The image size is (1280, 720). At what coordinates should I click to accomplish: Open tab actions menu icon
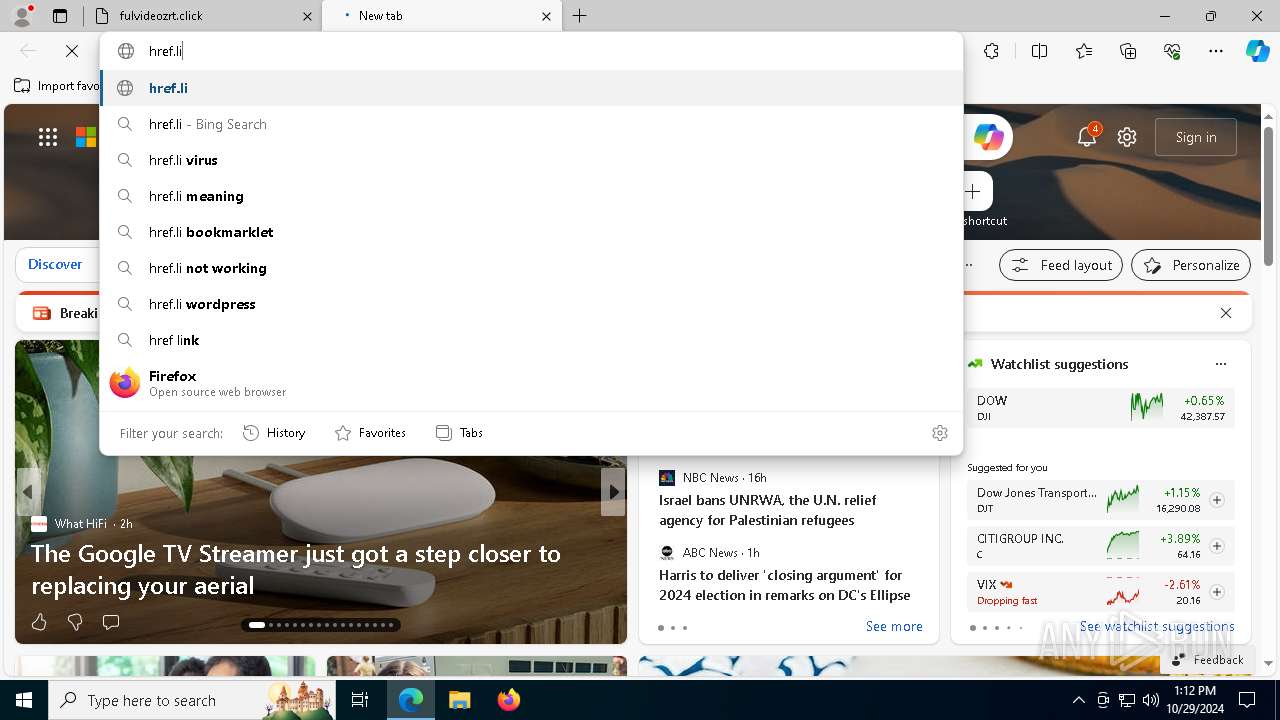(60, 16)
